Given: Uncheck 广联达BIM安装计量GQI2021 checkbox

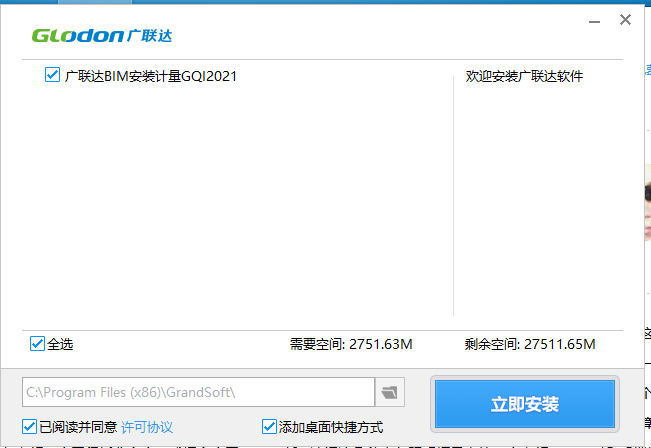Looking at the screenshot, I should [x=52, y=75].
